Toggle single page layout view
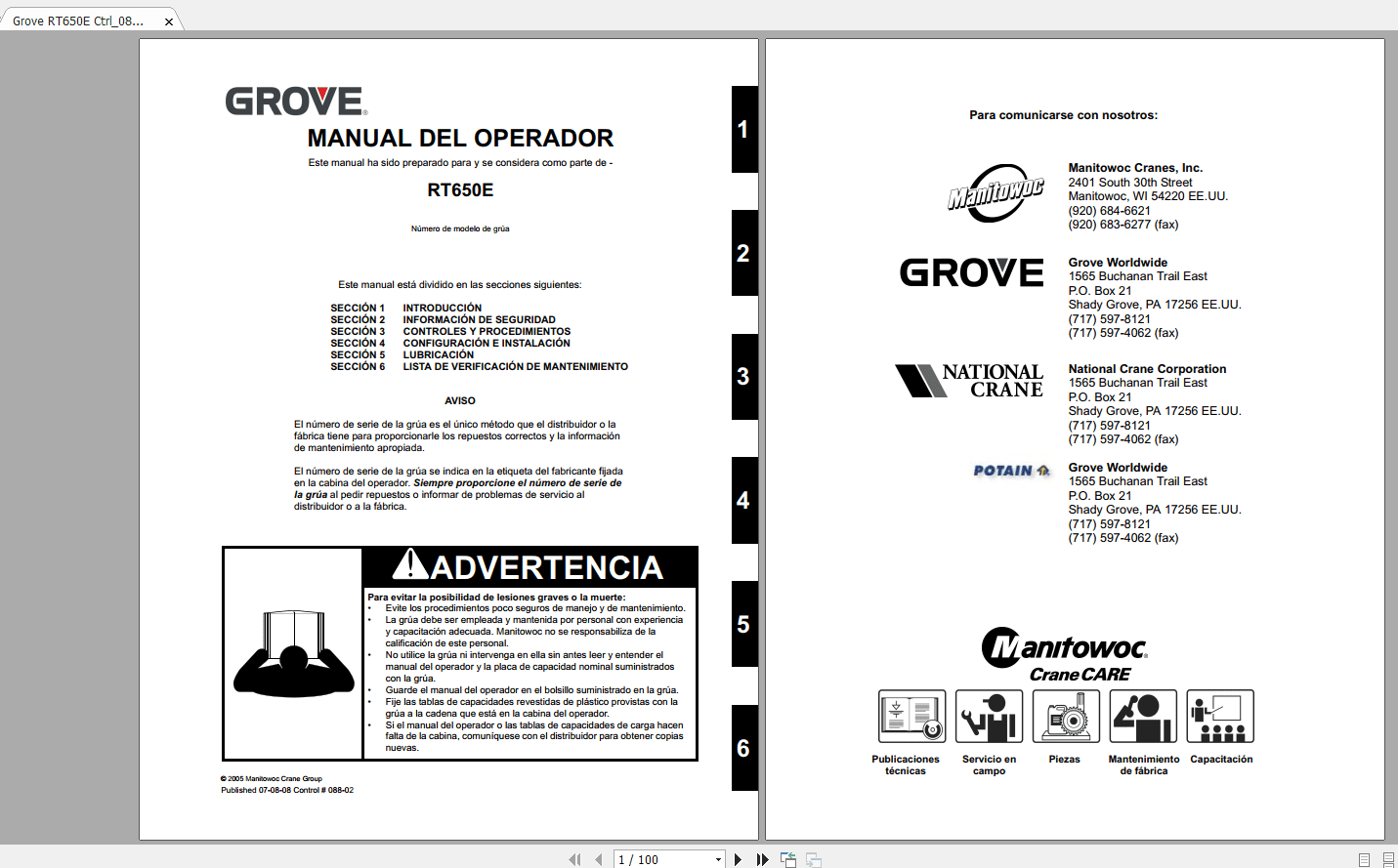1398x868 pixels. tap(1366, 859)
